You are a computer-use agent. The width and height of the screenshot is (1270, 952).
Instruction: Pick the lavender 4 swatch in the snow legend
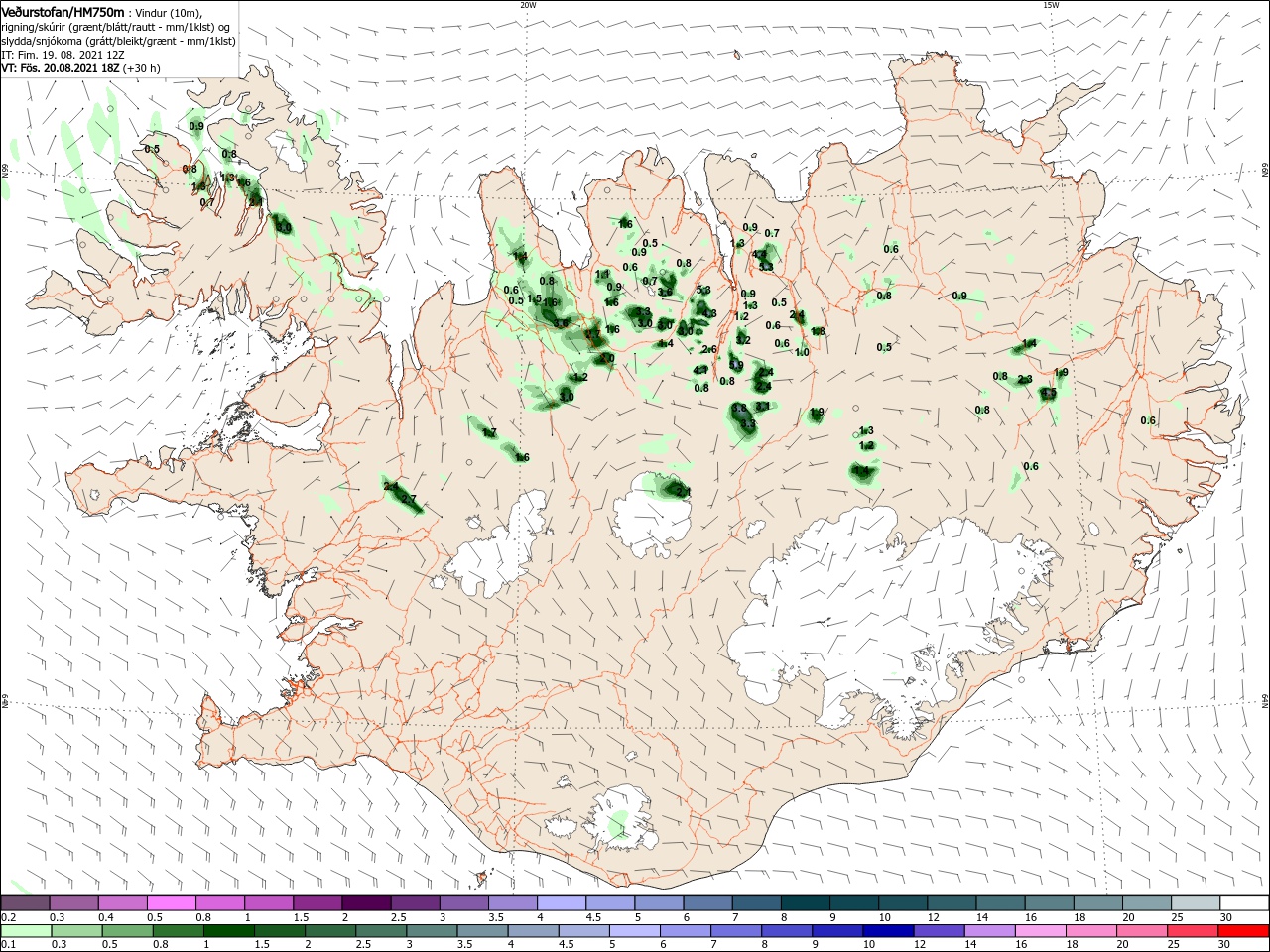point(561,903)
